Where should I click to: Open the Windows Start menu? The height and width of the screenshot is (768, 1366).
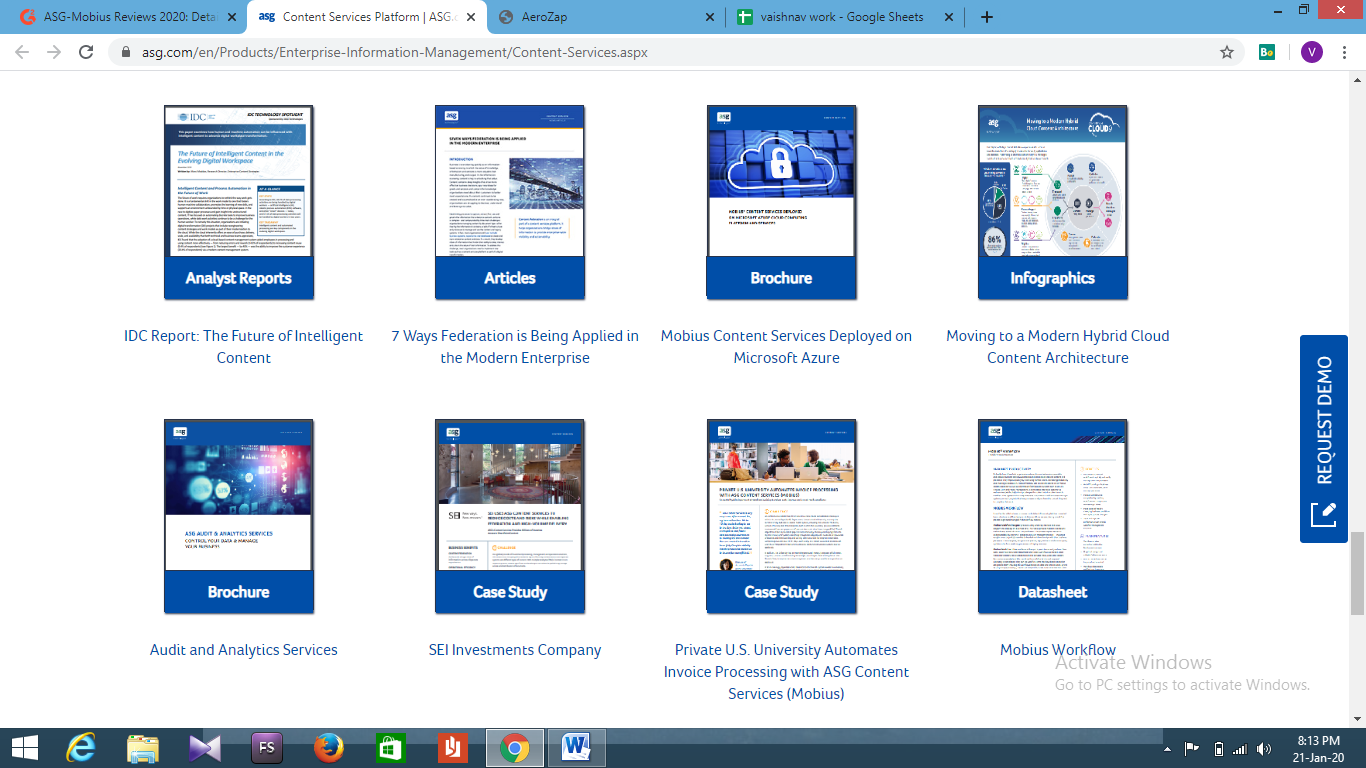point(24,748)
